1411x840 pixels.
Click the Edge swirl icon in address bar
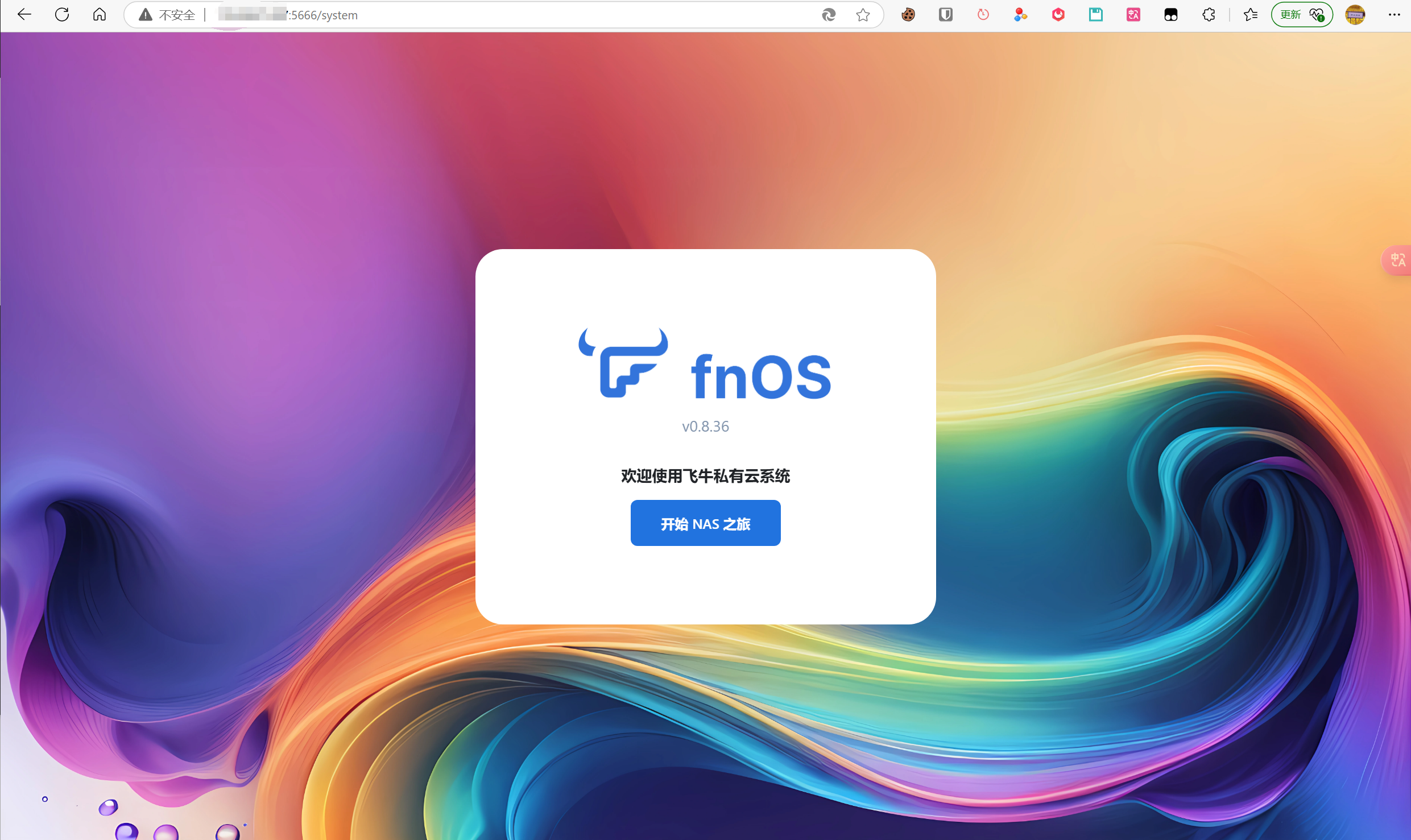click(829, 15)
